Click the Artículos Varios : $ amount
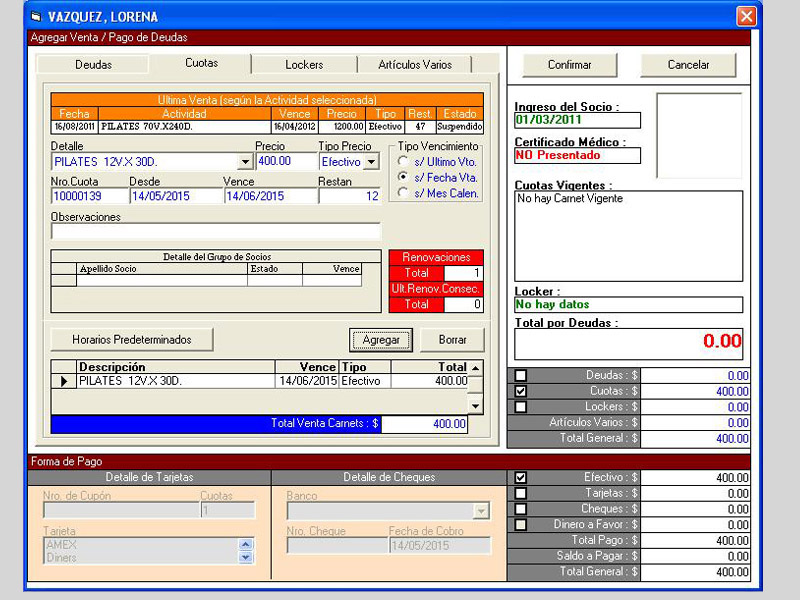 click(x=695, y=423)
